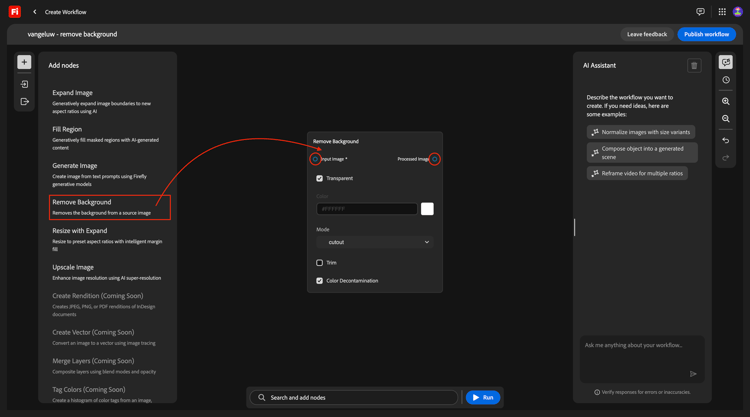Image resolution: width=750 pixels, height=417 pixels.
Task: Go back with the Create Workflow arrow
Action: click(x=34, y=12)
